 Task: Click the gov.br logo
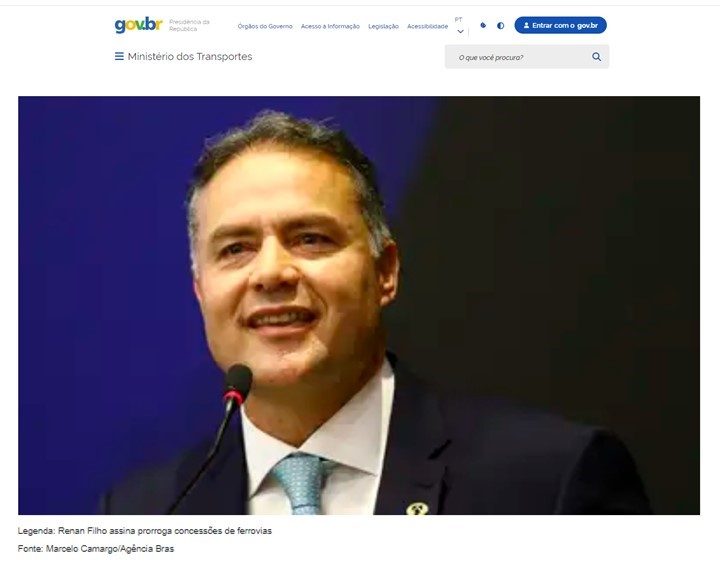pos(138,25)
